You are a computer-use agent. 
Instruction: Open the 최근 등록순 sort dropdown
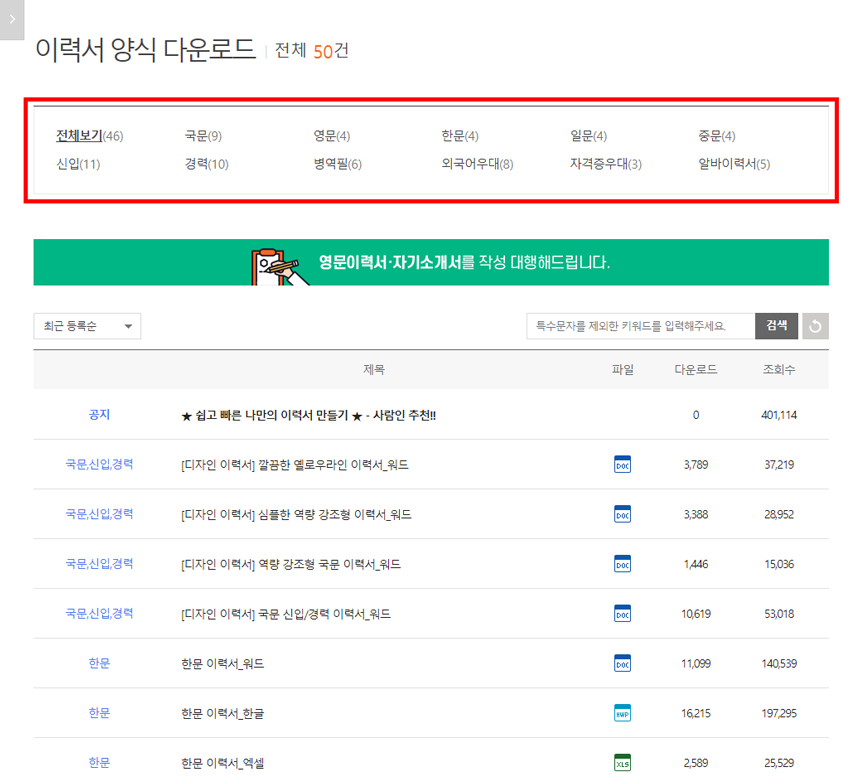(87, 326)
